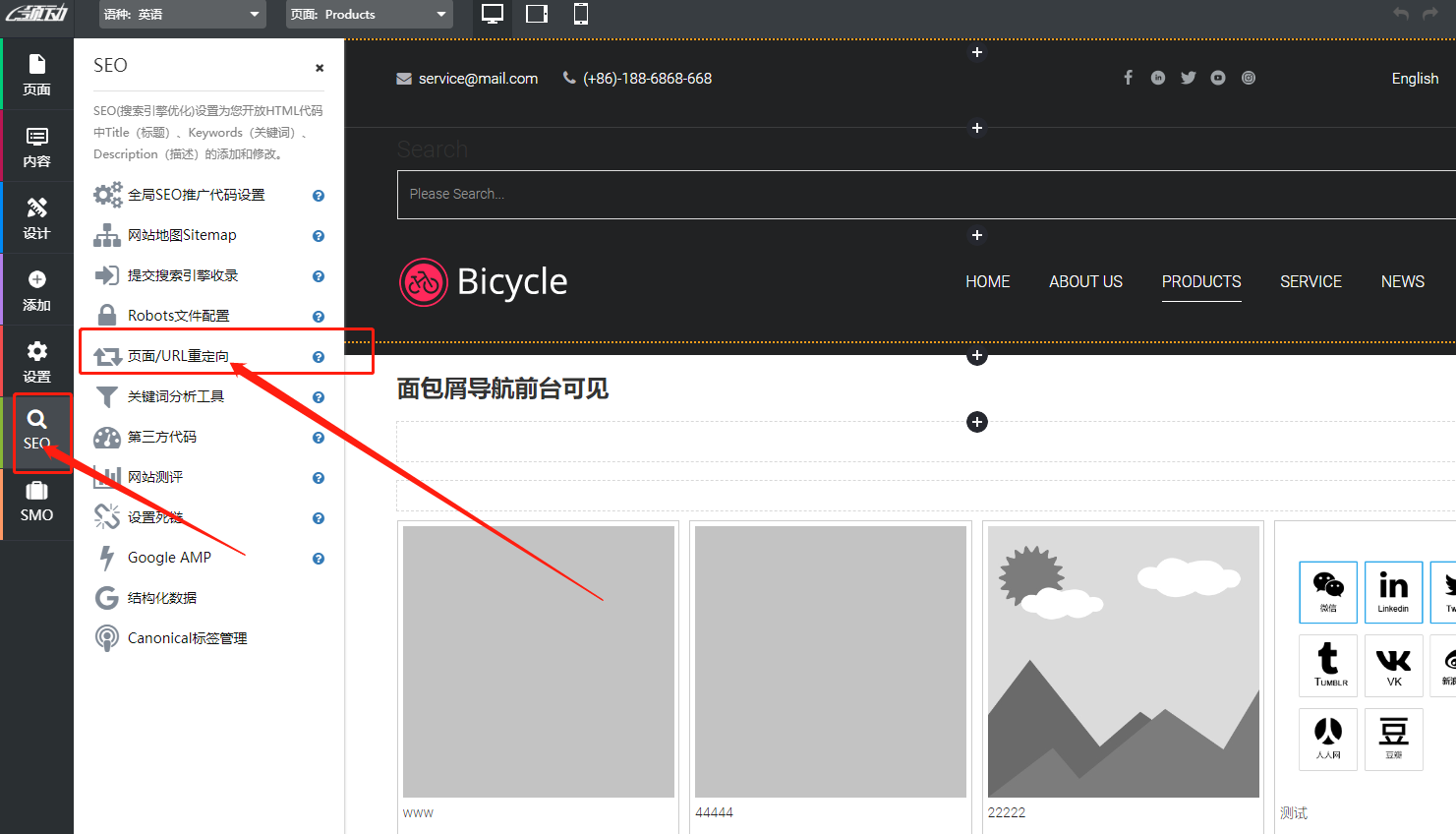Click help icon beside Robots文件配置
The height and width of the screenshot is (834, 1456).
click(319, 317)
